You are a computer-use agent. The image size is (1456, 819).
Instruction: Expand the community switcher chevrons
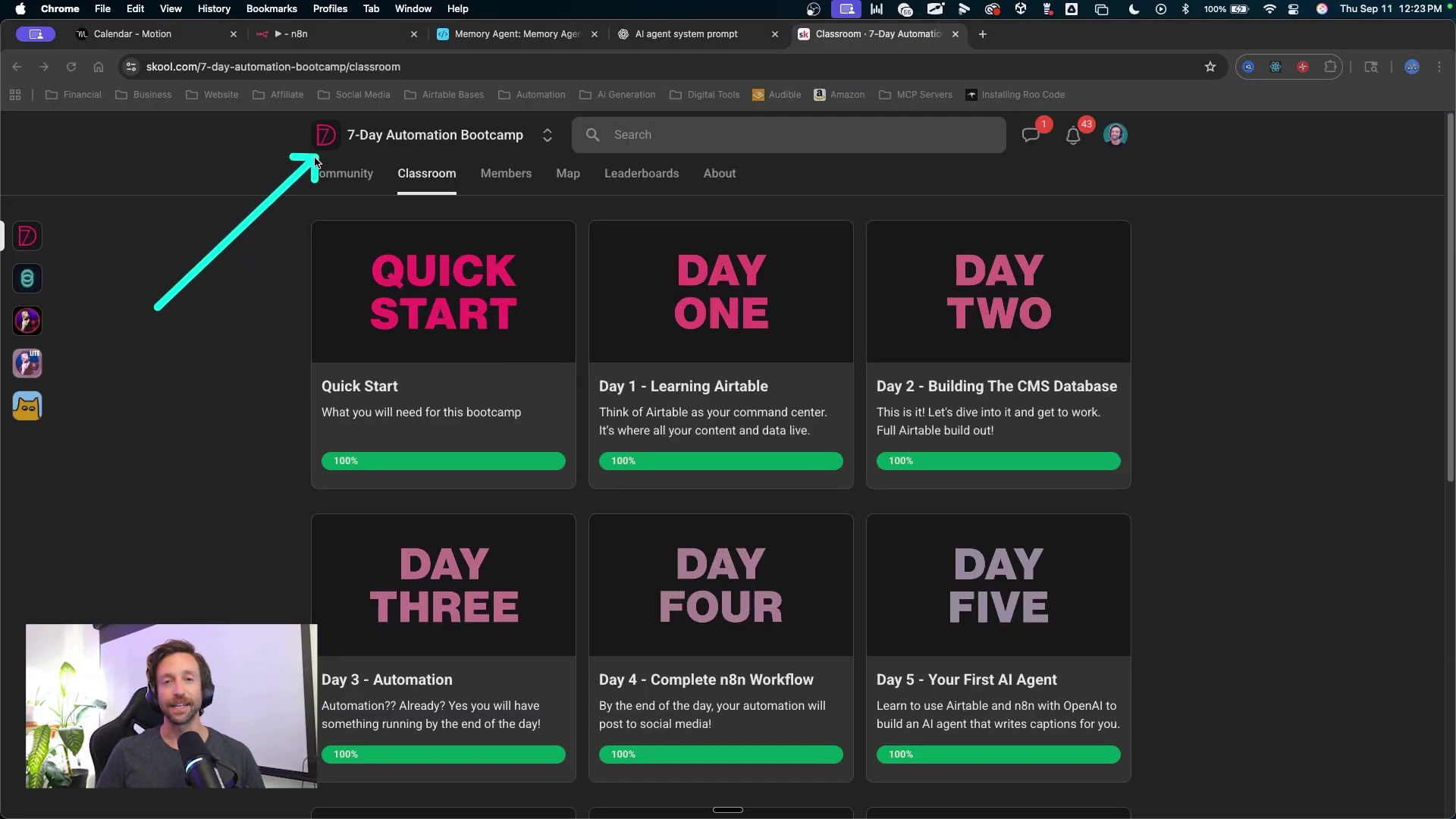pyautogui.click(x=547, y=135)
